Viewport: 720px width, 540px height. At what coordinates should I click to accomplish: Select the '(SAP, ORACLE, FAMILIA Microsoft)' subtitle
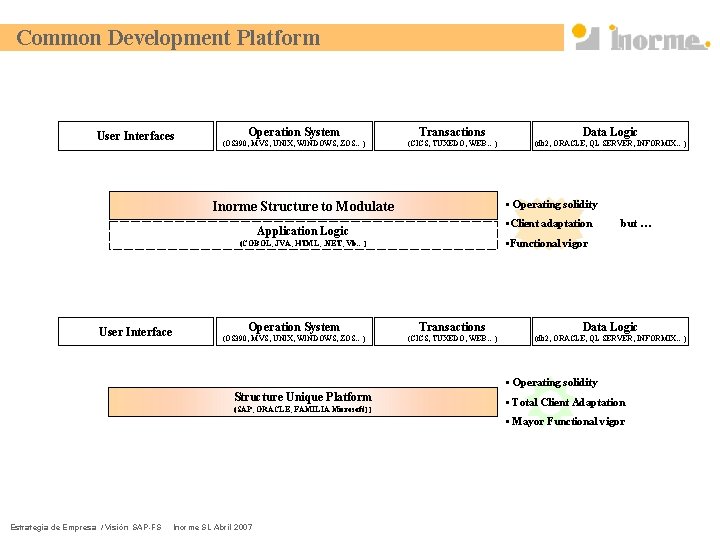[x=303, y=409]
